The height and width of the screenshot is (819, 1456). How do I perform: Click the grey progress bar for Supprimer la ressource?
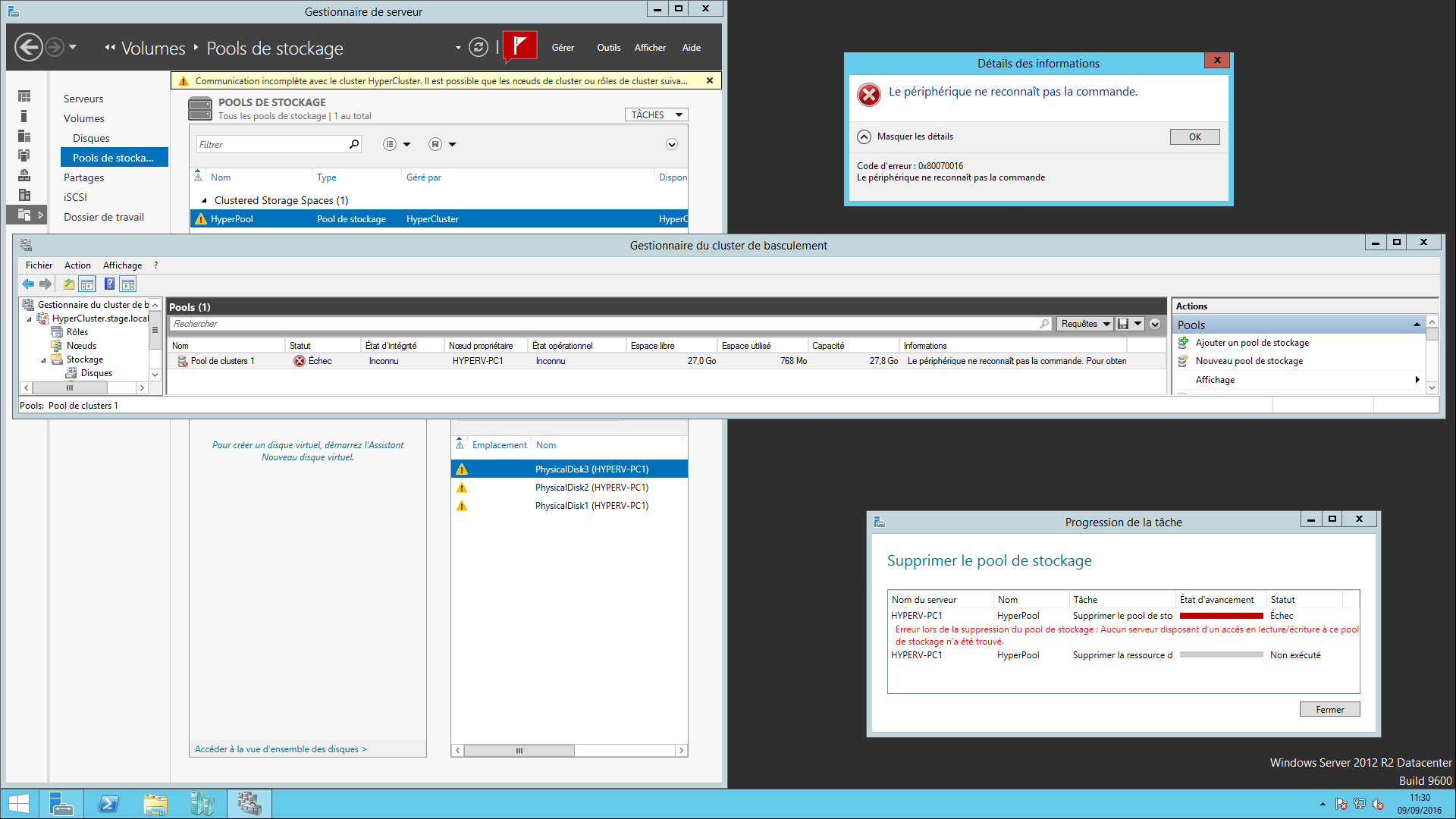point(1221,655)
